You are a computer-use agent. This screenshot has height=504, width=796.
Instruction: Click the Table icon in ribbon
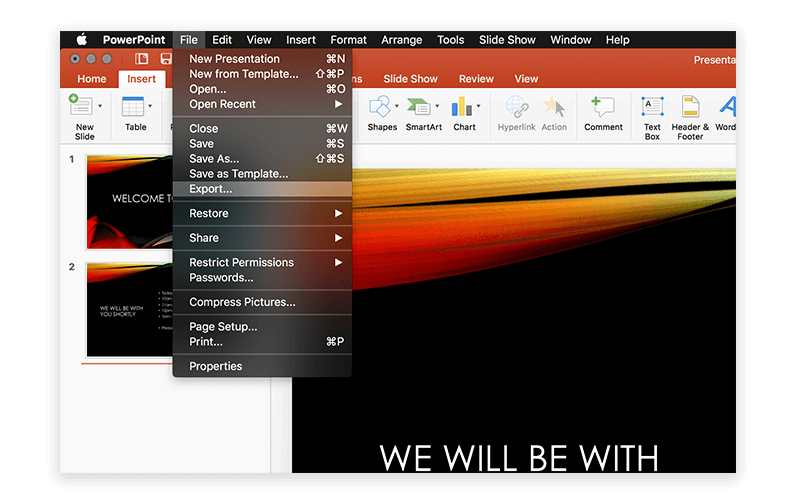point(133,106)
